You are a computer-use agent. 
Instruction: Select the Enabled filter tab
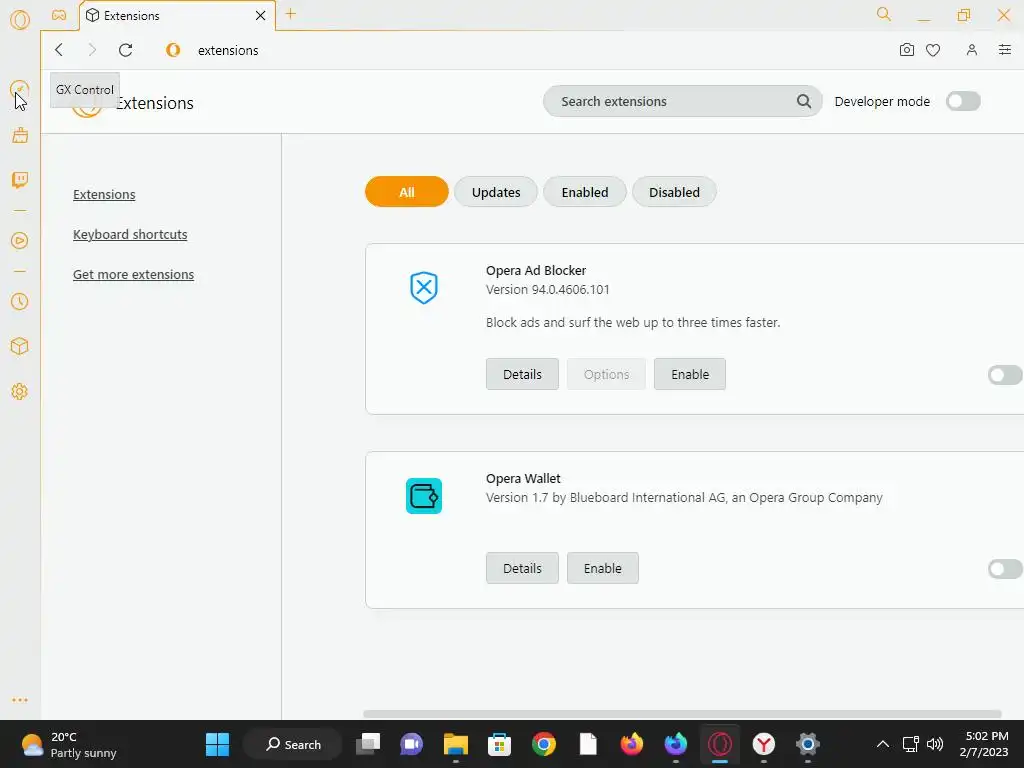pyautogui.click(x=584, y=192)
